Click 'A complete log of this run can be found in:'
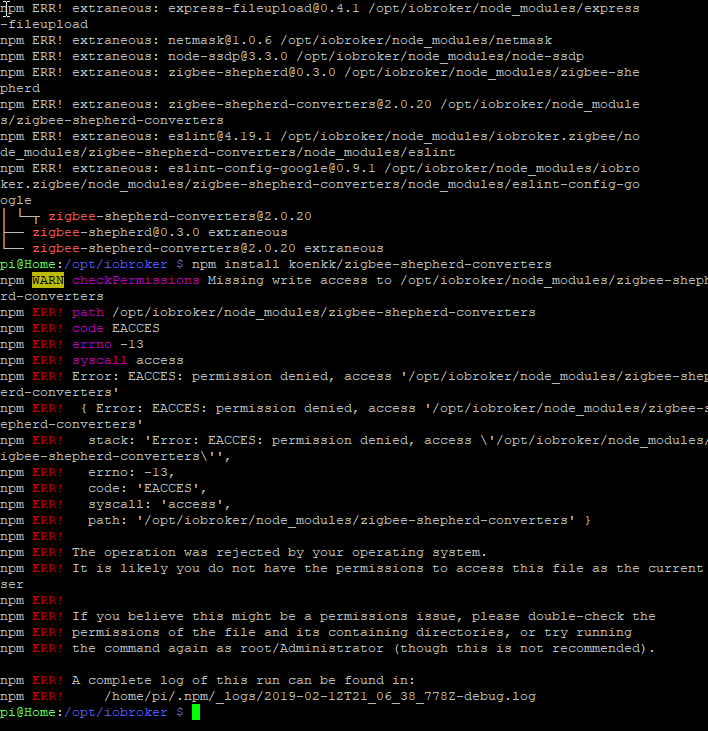The image size is (708, 731). (x=243, y=680)
